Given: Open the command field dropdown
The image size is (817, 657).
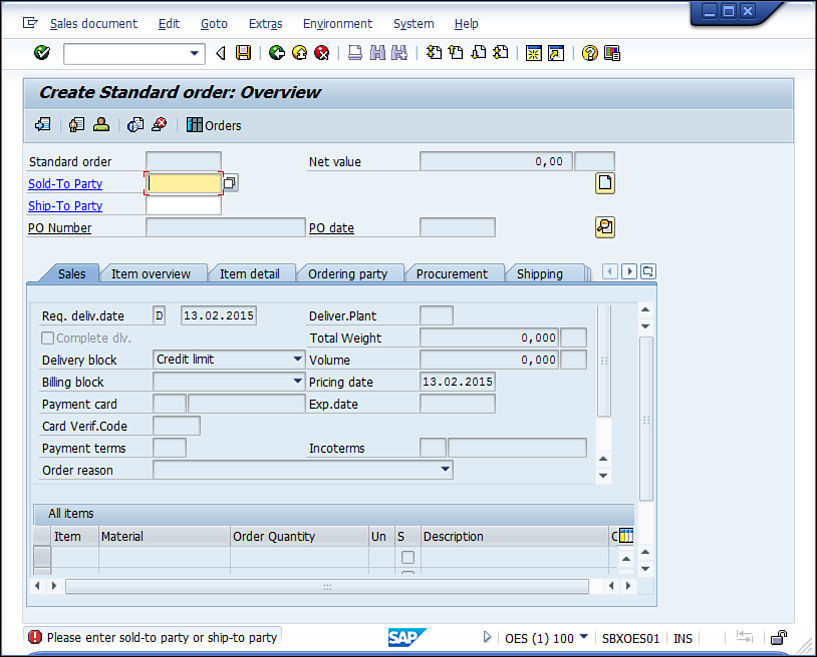Looking at the screenshot, I should click(x=194, y=53).
